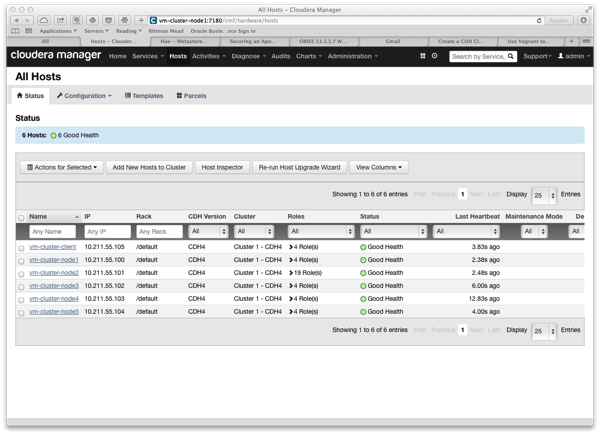Viewport: 600px width, 435px height.
Task: Click the running commands circle icon in navbar
Action: tap(434, 56)
